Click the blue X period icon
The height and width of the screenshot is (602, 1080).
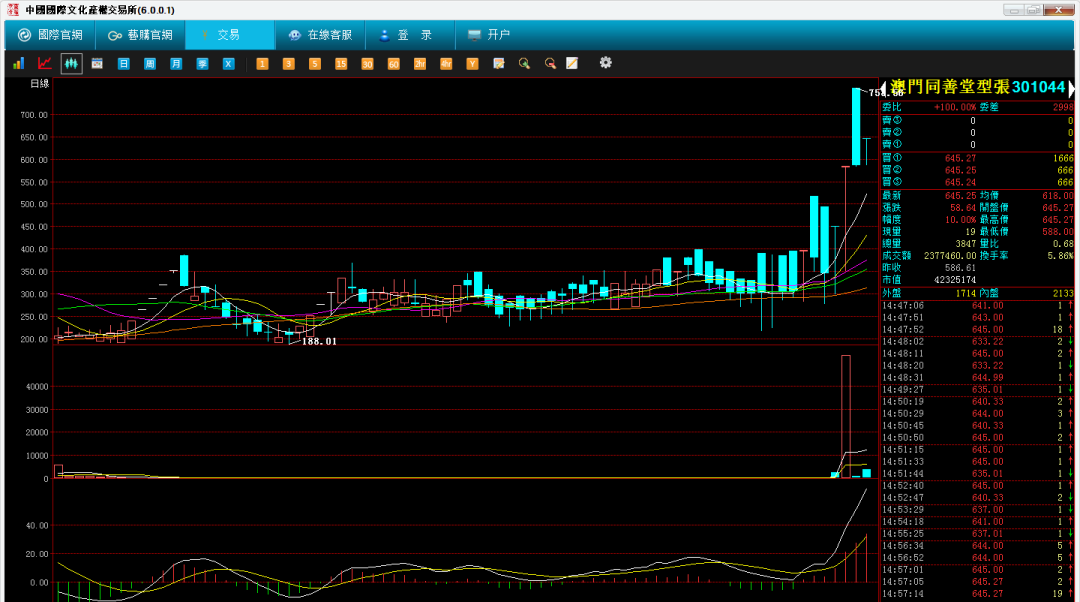tap(228, 63)
